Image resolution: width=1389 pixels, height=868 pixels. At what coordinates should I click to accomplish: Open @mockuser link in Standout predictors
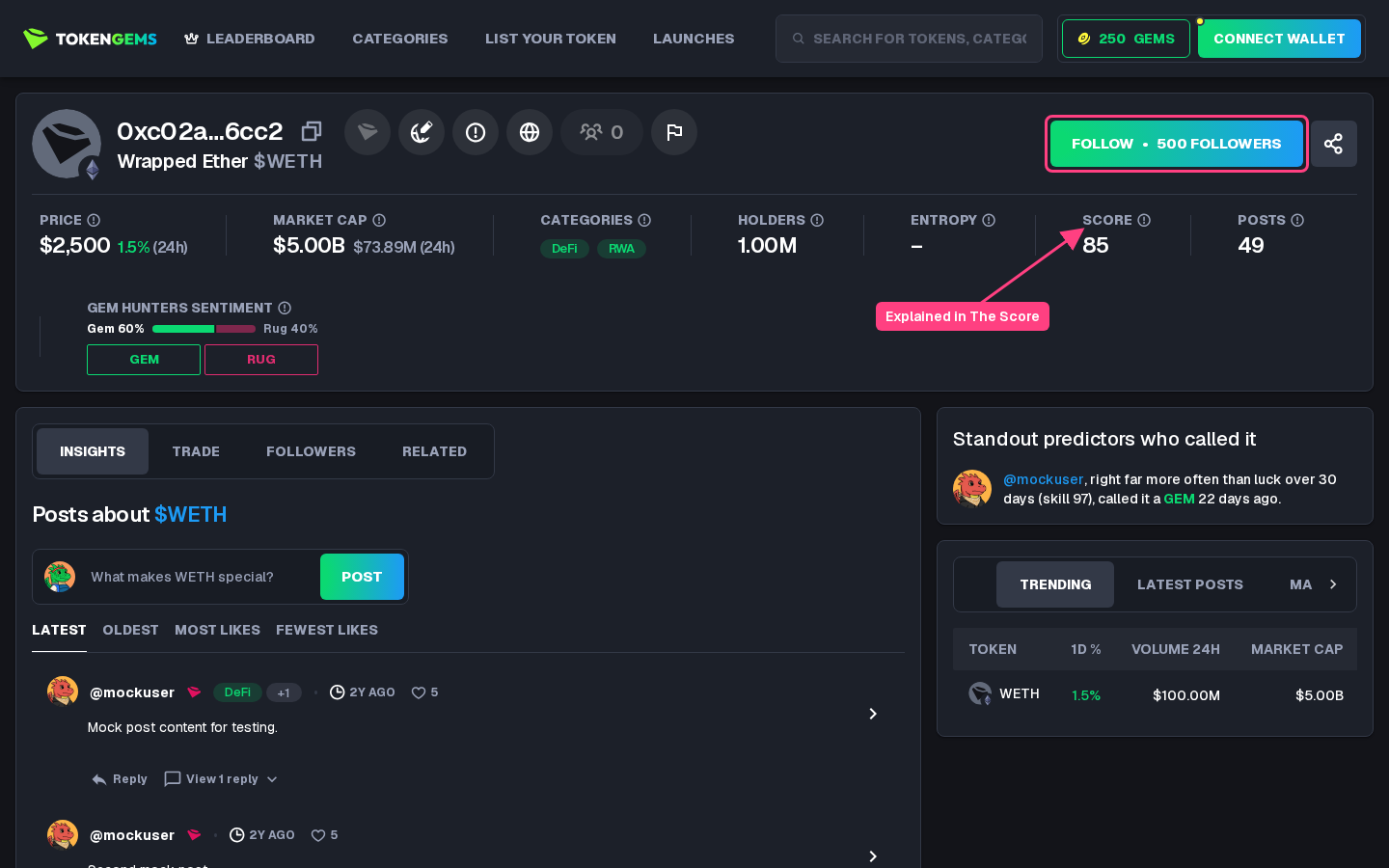[1043, 479]
